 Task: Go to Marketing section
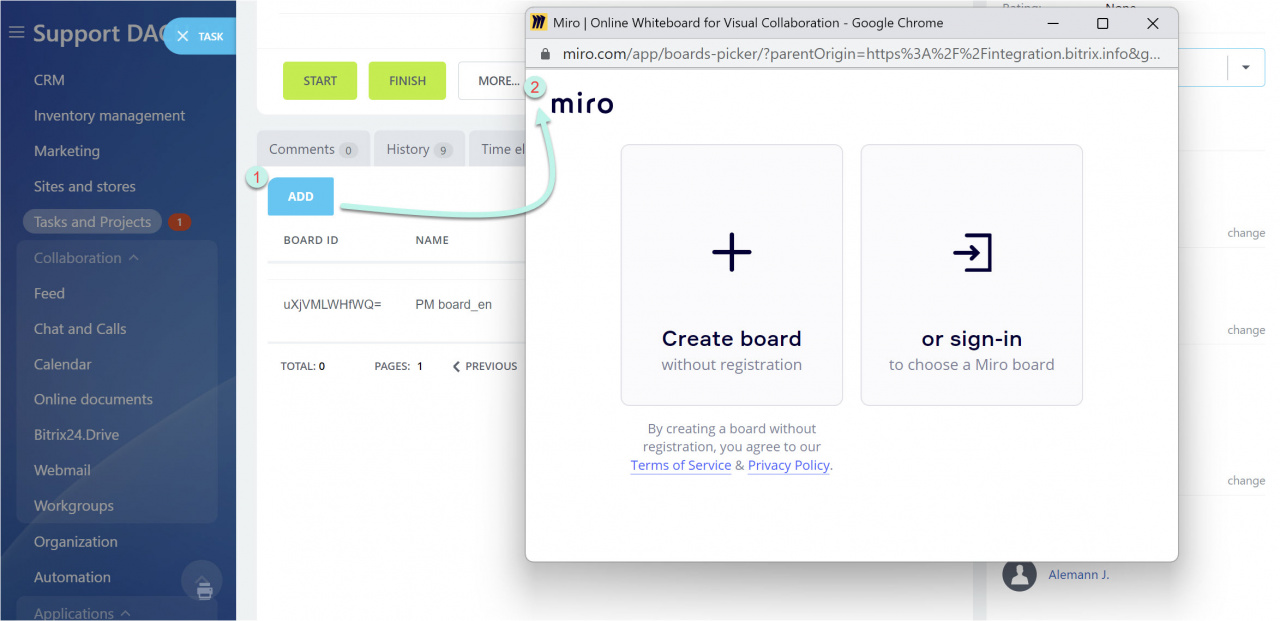67,151
